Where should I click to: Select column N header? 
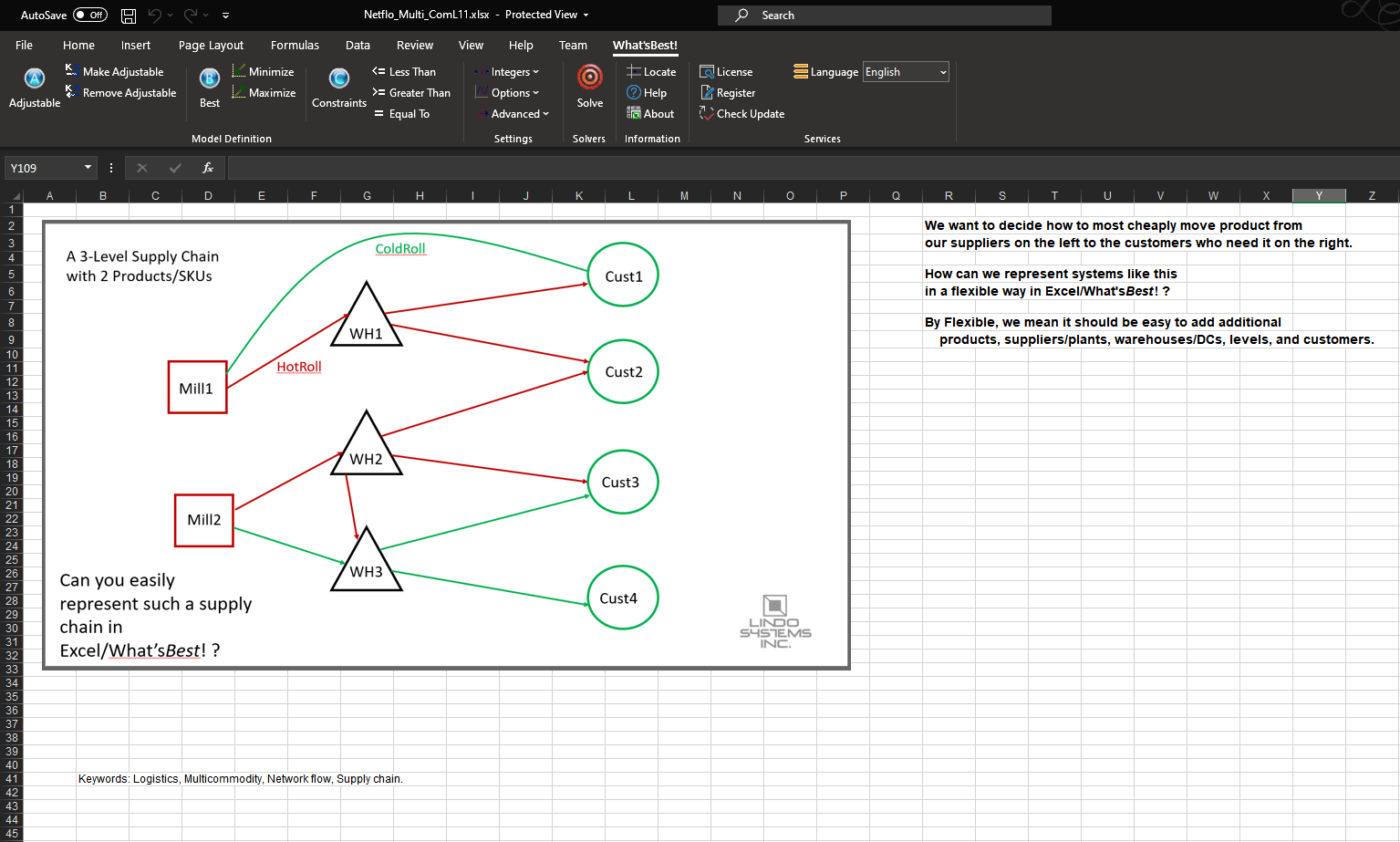(737, 196)
